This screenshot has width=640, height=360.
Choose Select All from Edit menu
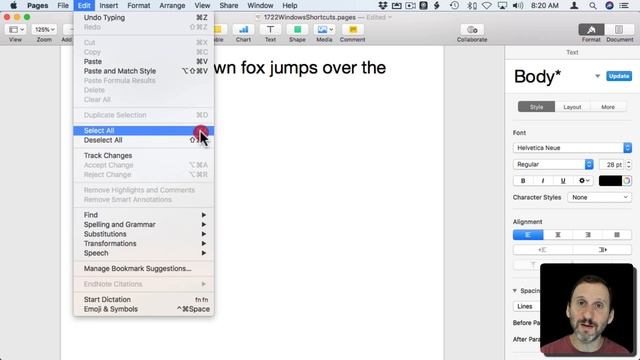pos(144,131)
